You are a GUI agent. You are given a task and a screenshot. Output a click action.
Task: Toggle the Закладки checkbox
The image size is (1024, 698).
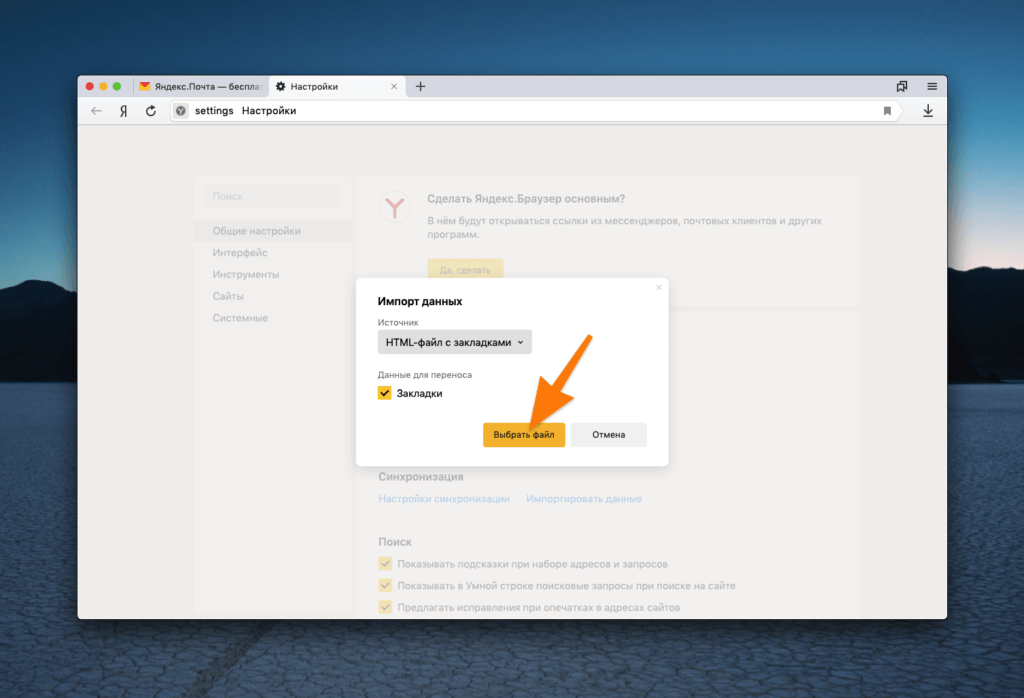click(x=385, y=393)
